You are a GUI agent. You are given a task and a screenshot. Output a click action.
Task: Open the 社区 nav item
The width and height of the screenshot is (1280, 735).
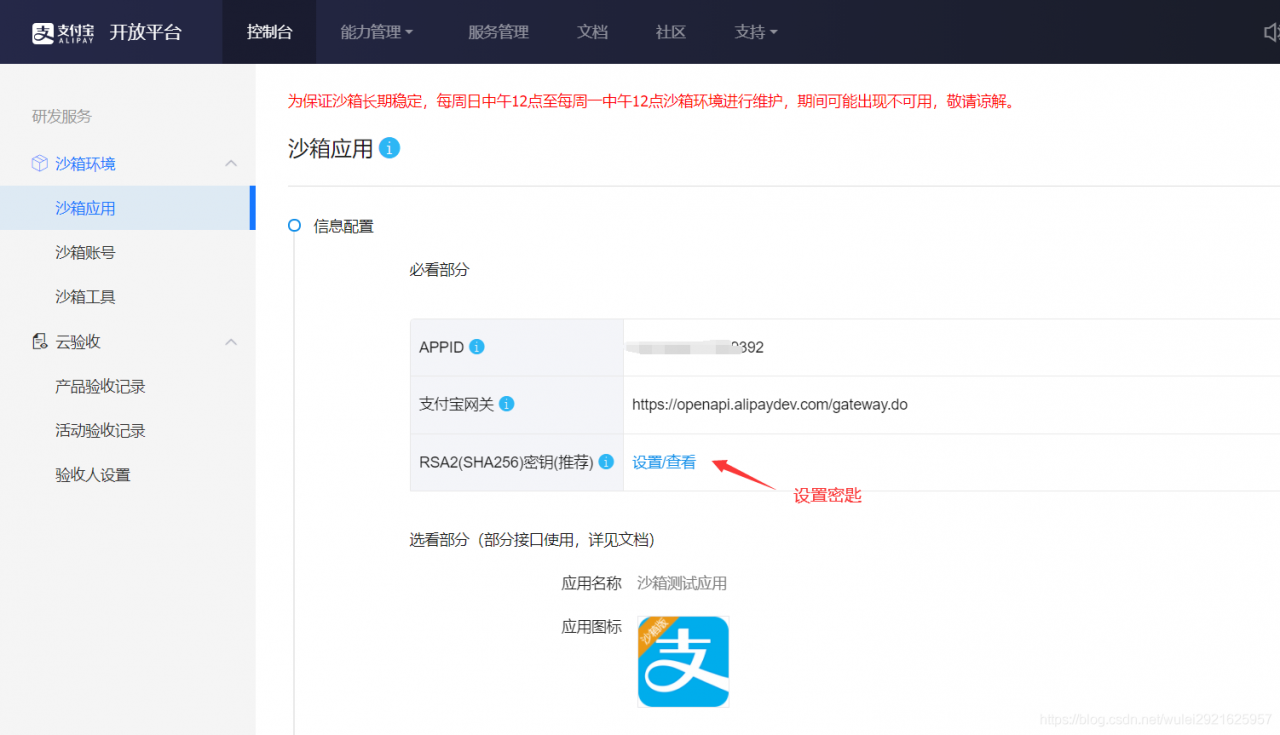pyautogui.click(x=671, y=32)
